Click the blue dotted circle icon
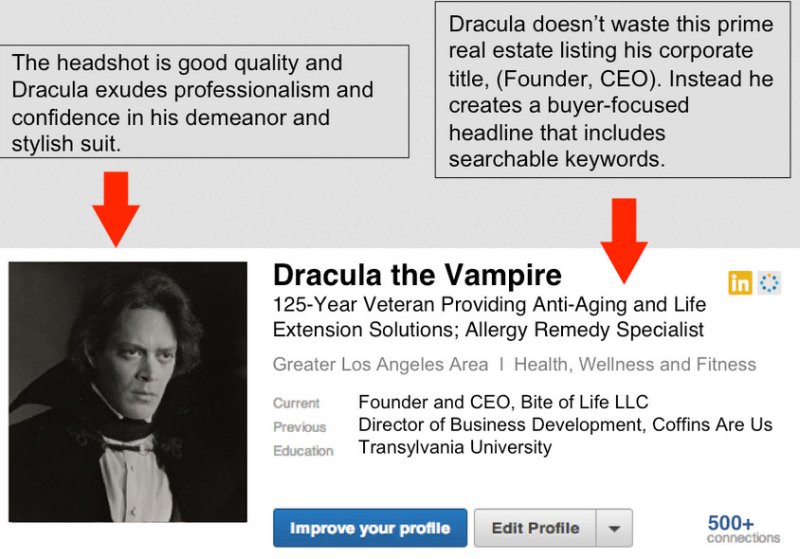The width and height of the screenshot is (800, 559). [769, 282]
